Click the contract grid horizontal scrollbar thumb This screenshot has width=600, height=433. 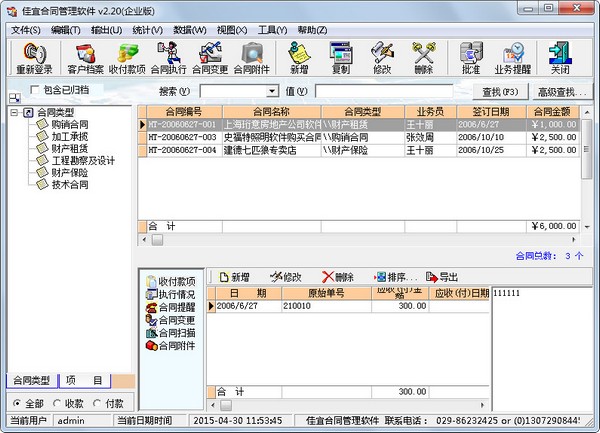pos(157,240)
